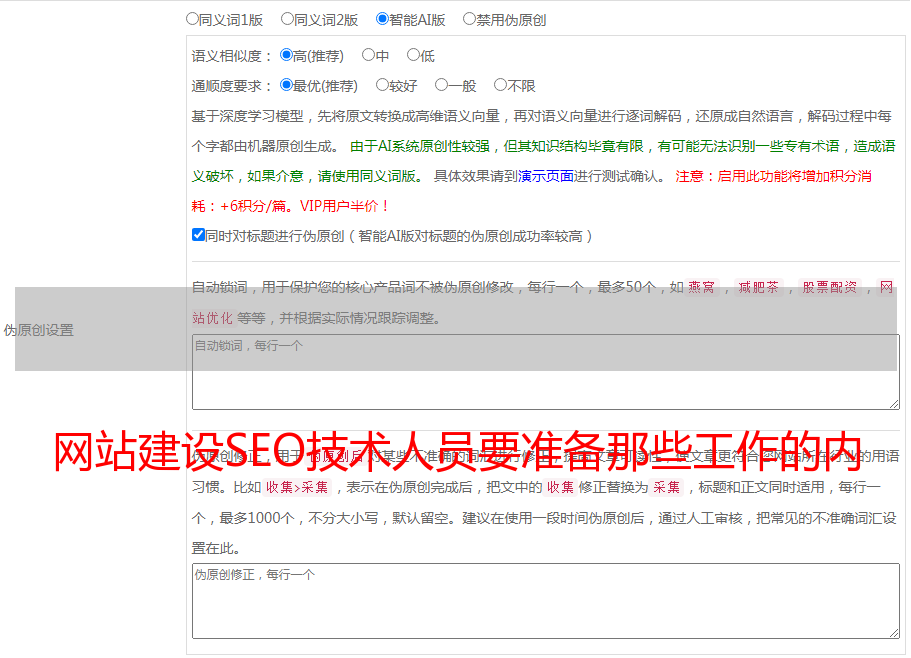Select the 同义词2版 radio option
Image resolution: width=911 pixels, height=658 pixels.
coord(287,19)
